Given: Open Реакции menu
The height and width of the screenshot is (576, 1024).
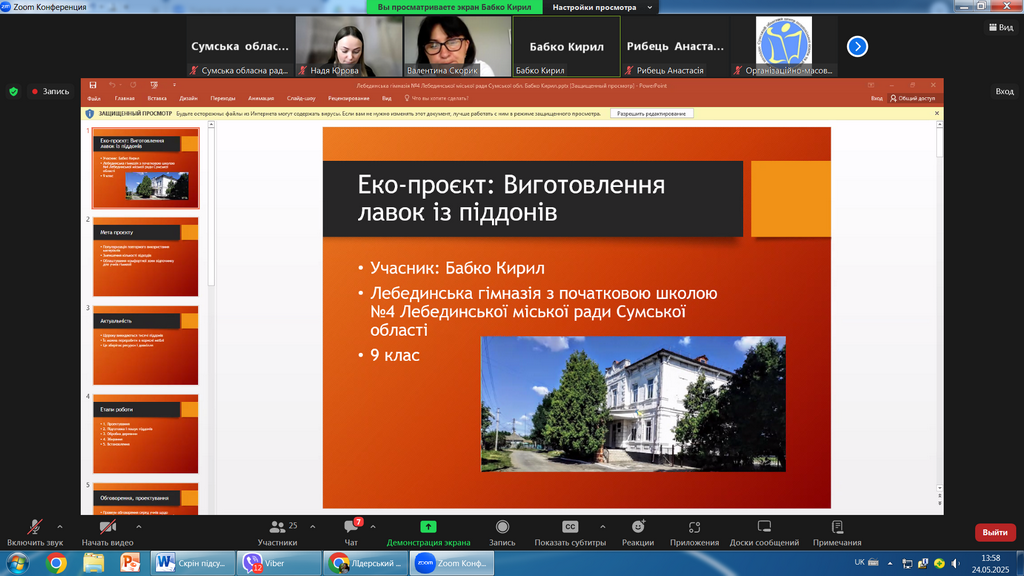Looking at the screenshot, I should coord(638,532).
